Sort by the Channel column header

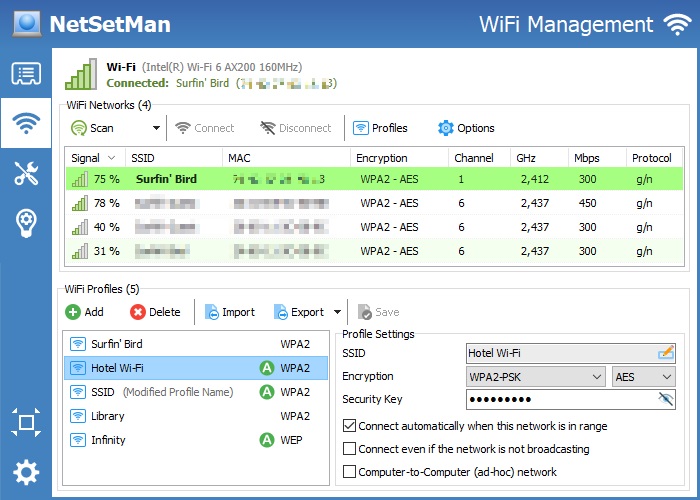(479, 158)
